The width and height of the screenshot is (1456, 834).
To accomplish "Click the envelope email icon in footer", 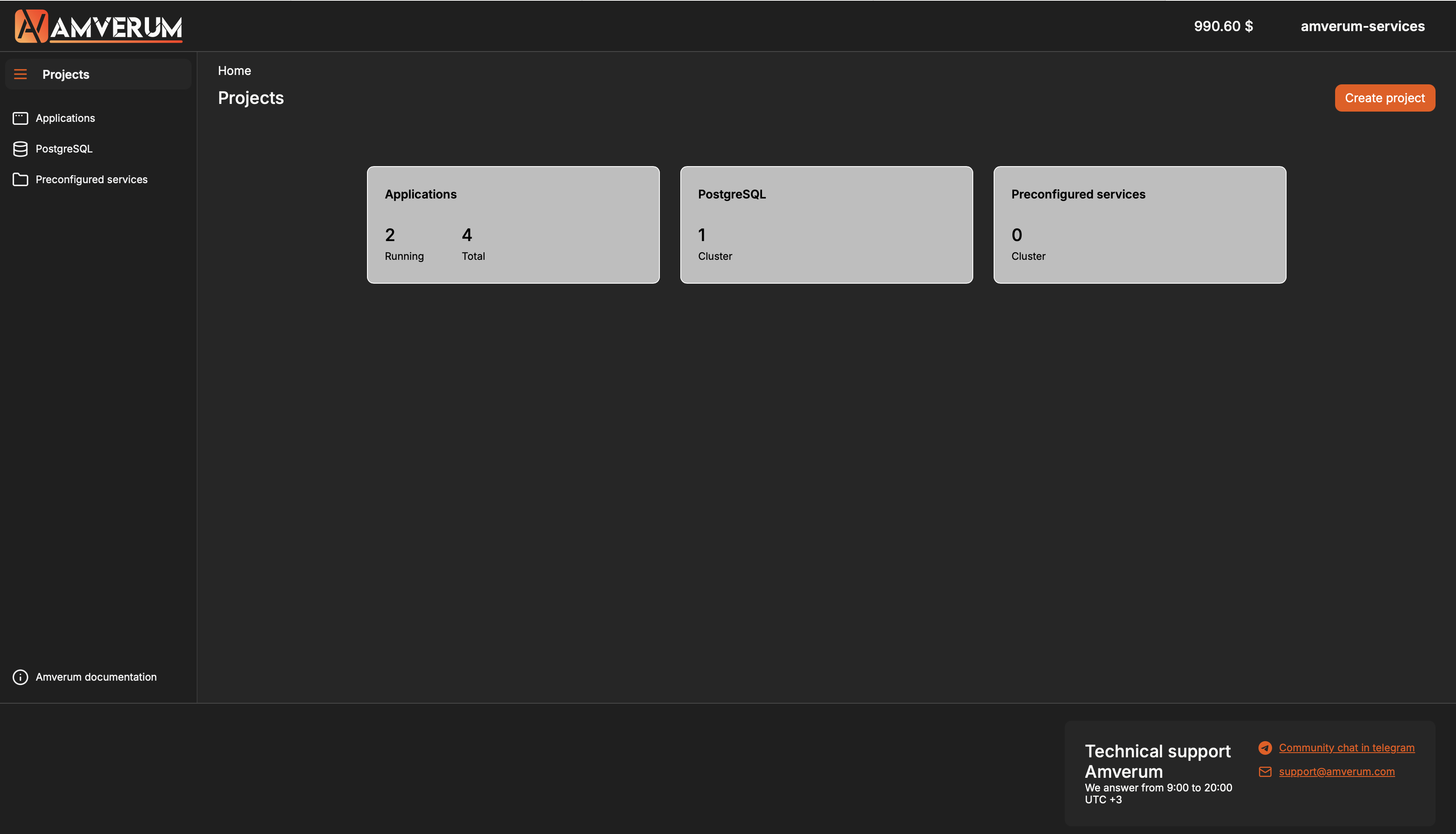I will [x=1265, y=772].
